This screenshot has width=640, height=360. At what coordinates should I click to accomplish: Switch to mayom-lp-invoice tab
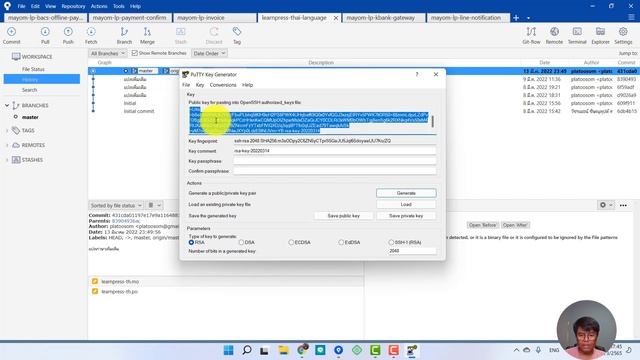[215, 18]
